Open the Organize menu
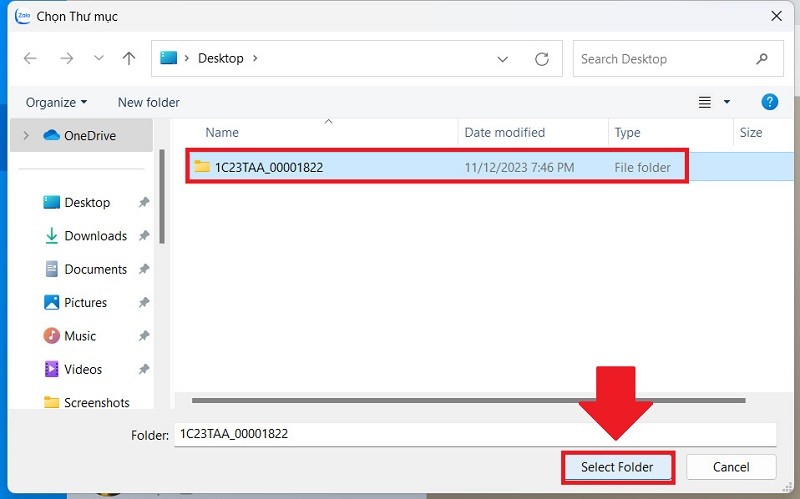Screen dimensions: 800x499 coord(56,102)
